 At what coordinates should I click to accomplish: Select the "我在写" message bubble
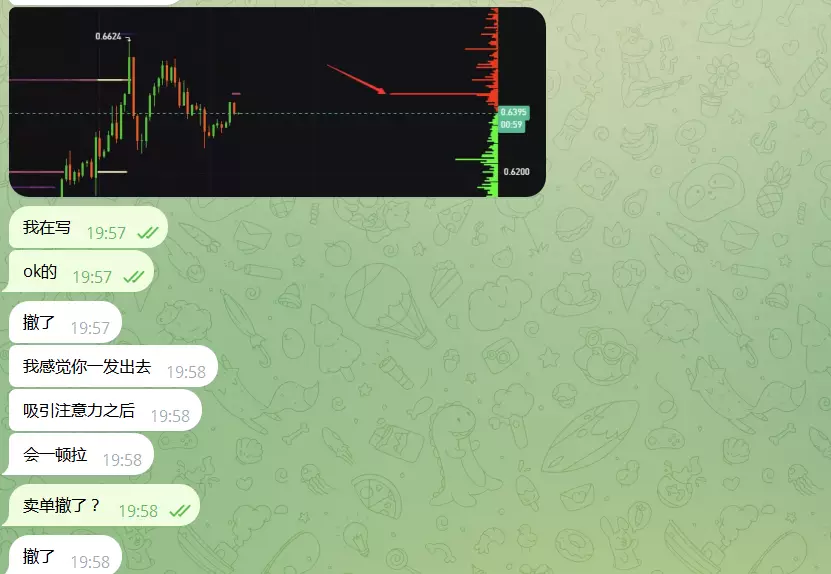tap(89, 228)
